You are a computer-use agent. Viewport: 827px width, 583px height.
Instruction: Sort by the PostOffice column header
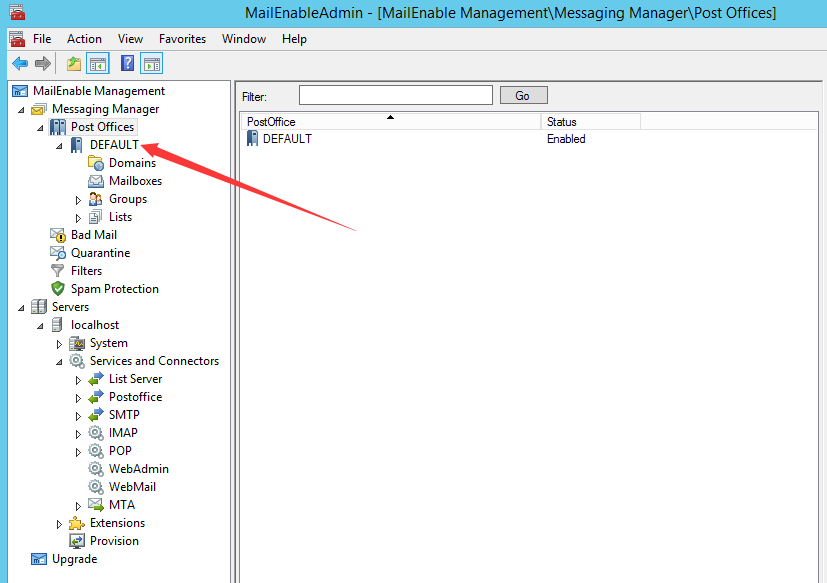pos(390,122)
